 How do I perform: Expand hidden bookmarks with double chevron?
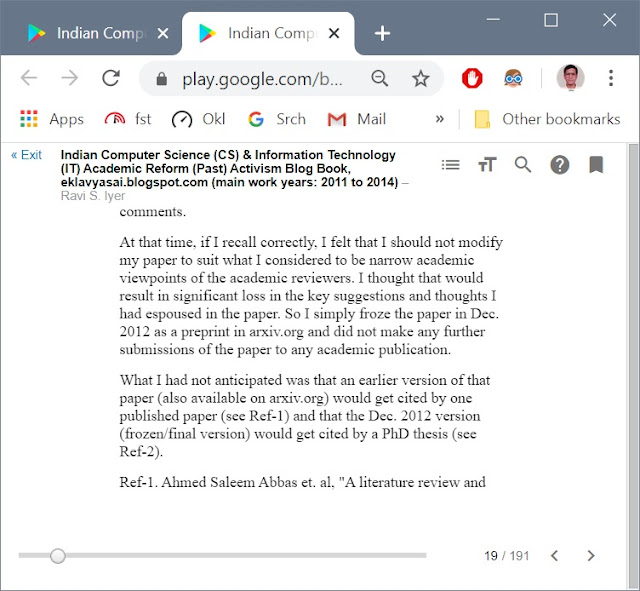(x=440, y=119)
